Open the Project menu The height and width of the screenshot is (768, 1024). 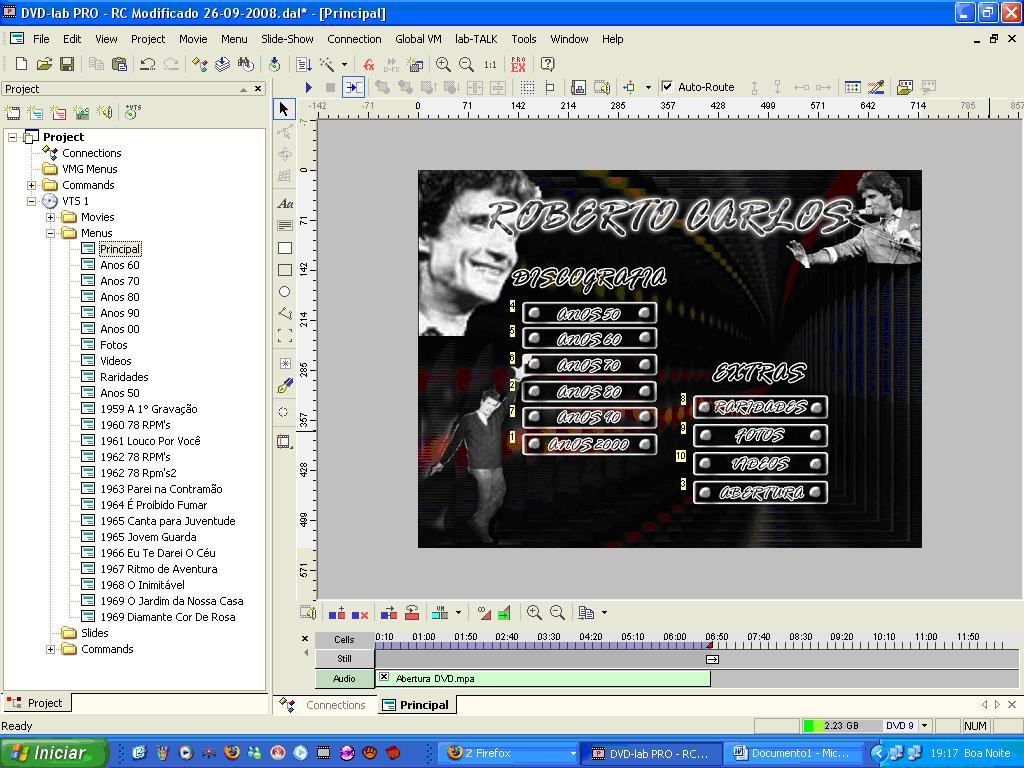(148, 39)
